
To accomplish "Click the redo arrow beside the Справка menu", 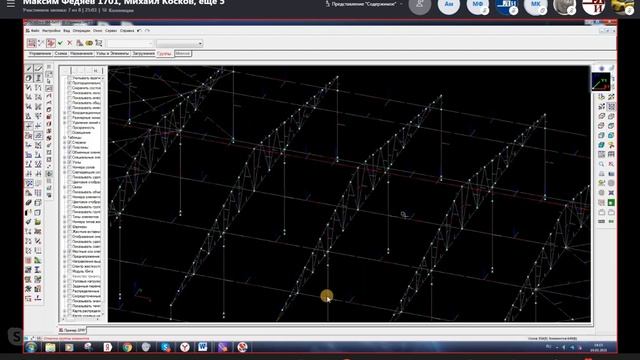I will pyautogui.click(x=147, y=31).
